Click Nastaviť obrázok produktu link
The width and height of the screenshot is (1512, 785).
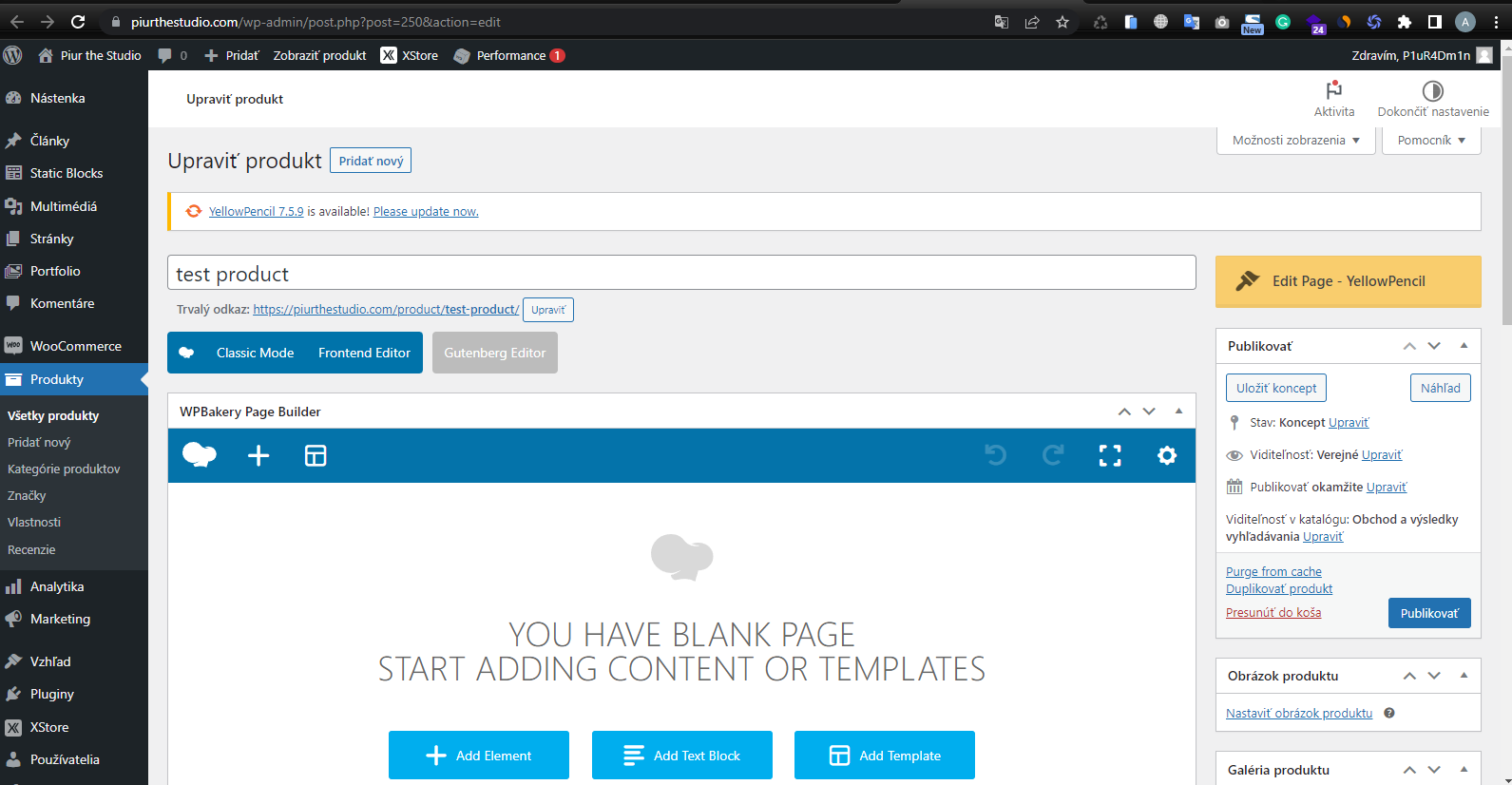[1299, 713]
